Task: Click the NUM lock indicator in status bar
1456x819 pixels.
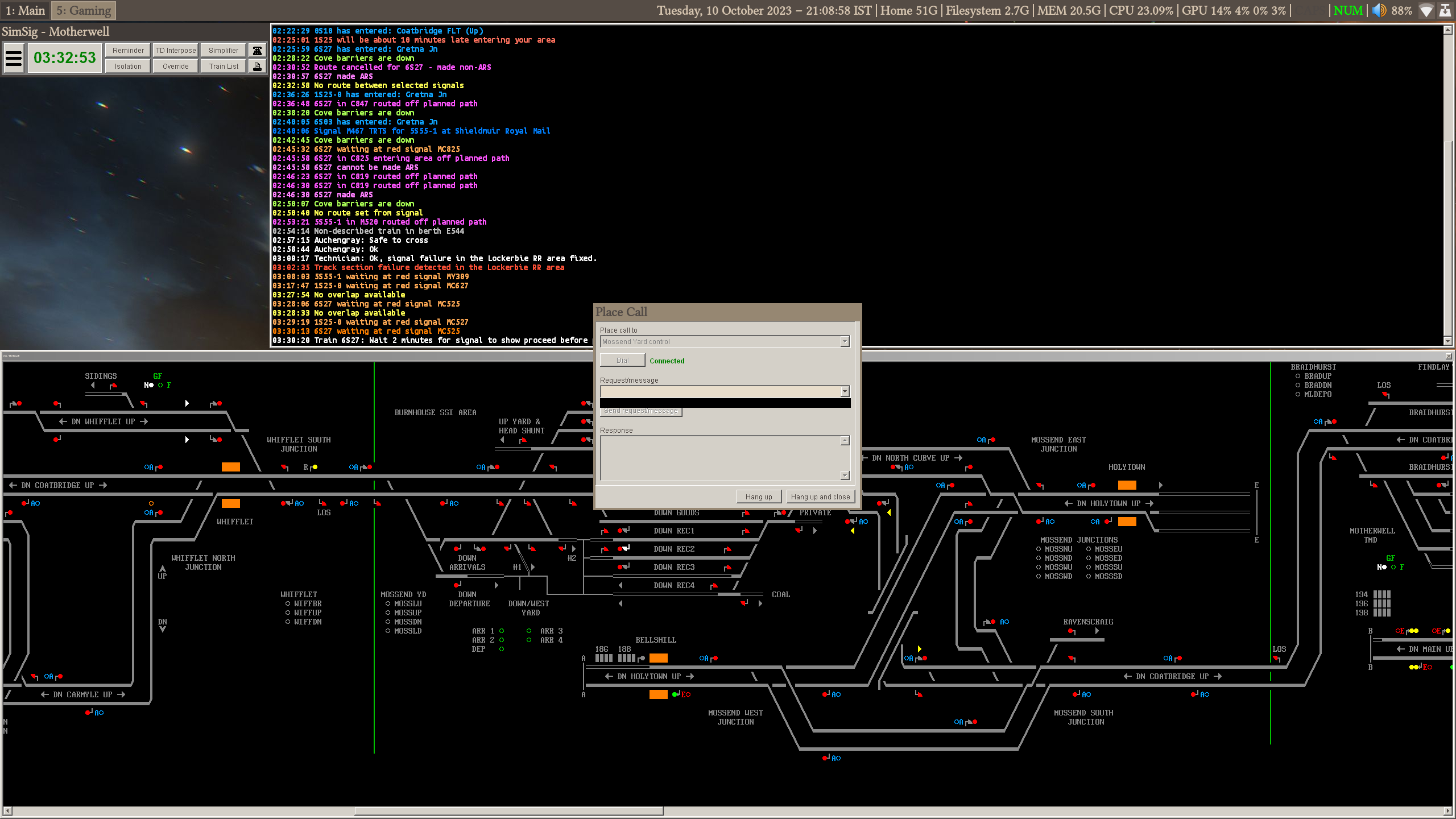Action: click(x=1348, y=10)
